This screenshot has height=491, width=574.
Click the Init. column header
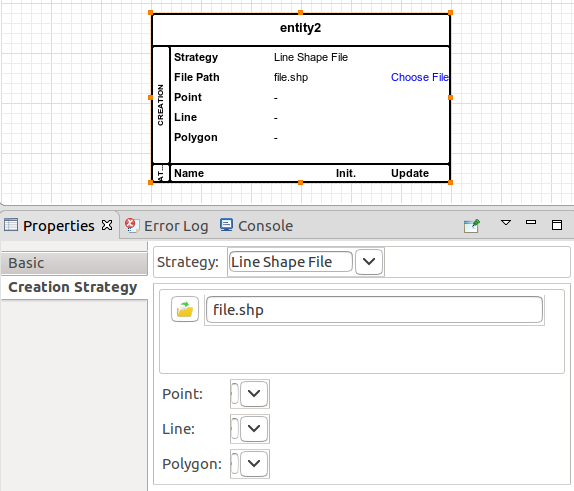pos(346,173)
